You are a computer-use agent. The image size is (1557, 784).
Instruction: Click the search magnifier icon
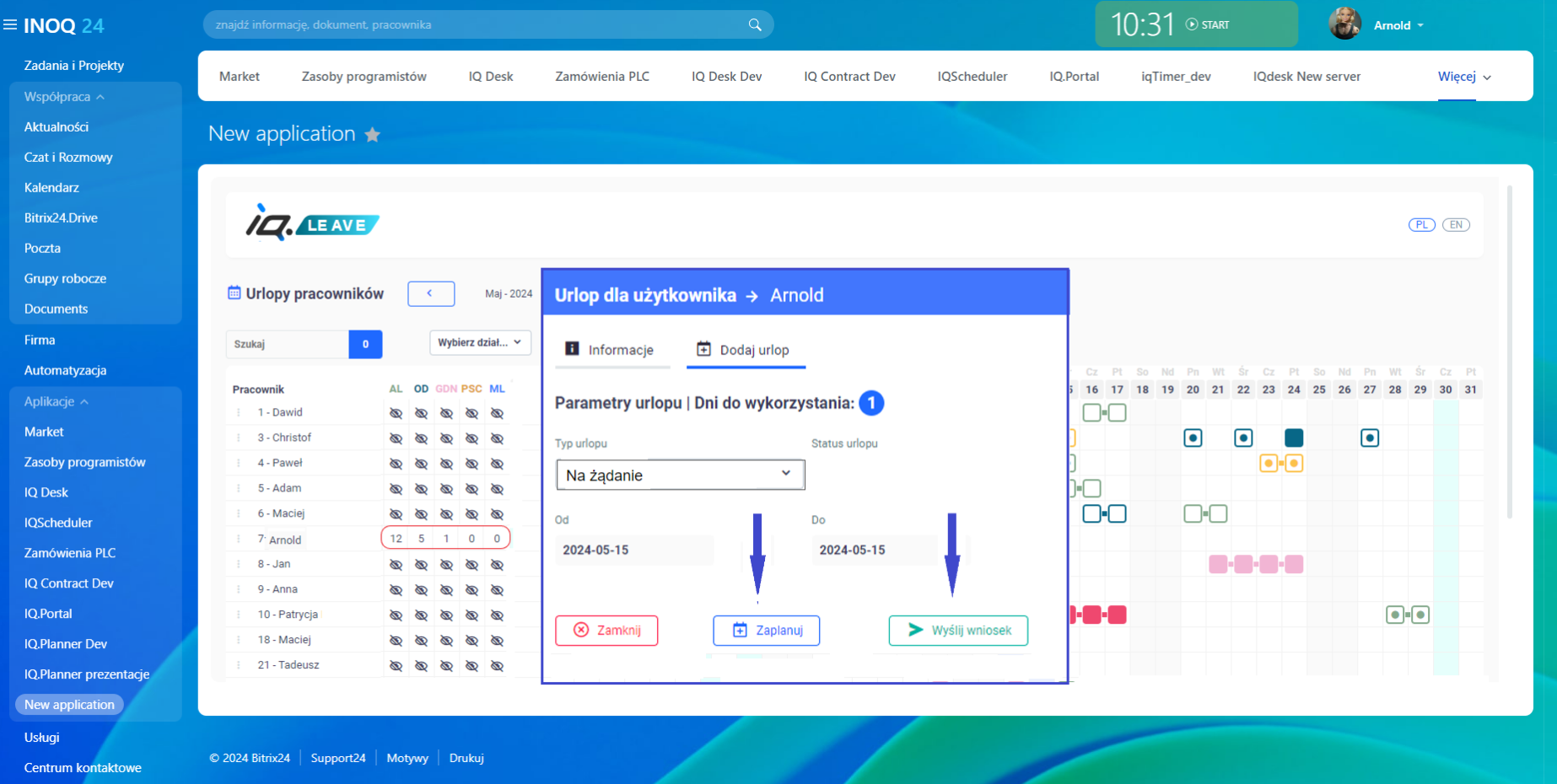click(755, 24)
